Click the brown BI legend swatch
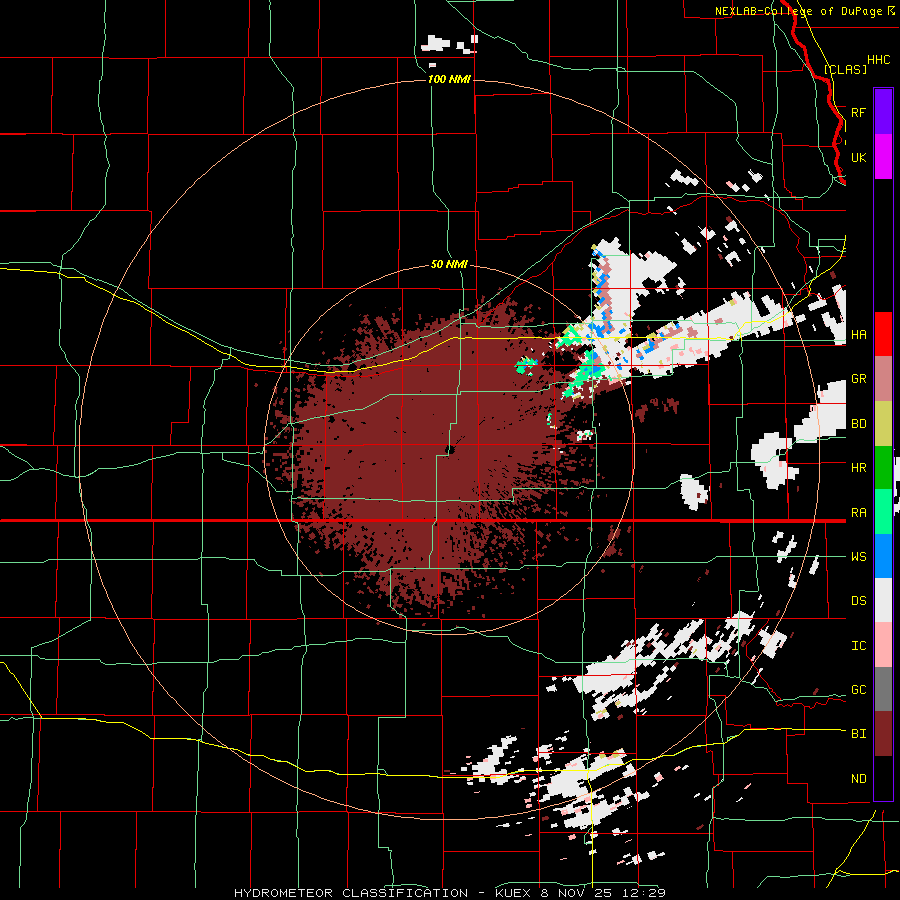This screenshot has height=900, width=900. [x=883, y=734]
